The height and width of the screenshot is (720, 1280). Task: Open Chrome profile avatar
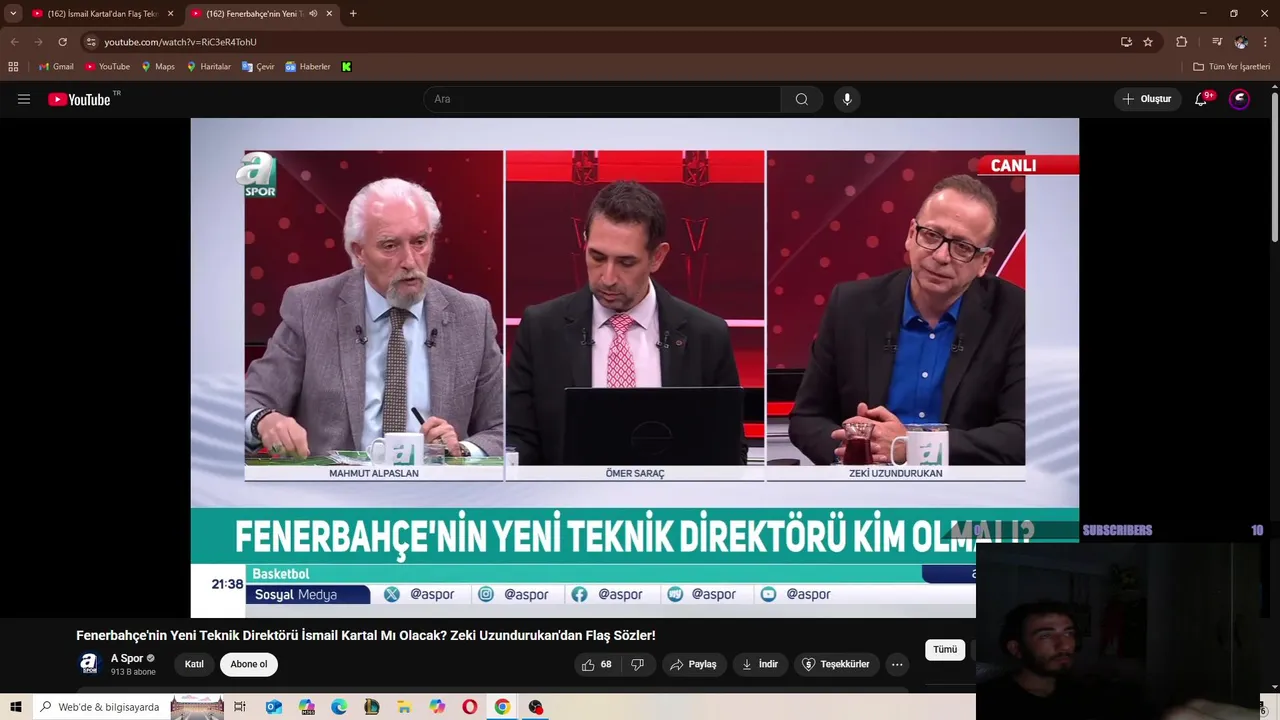point(1241,42)
